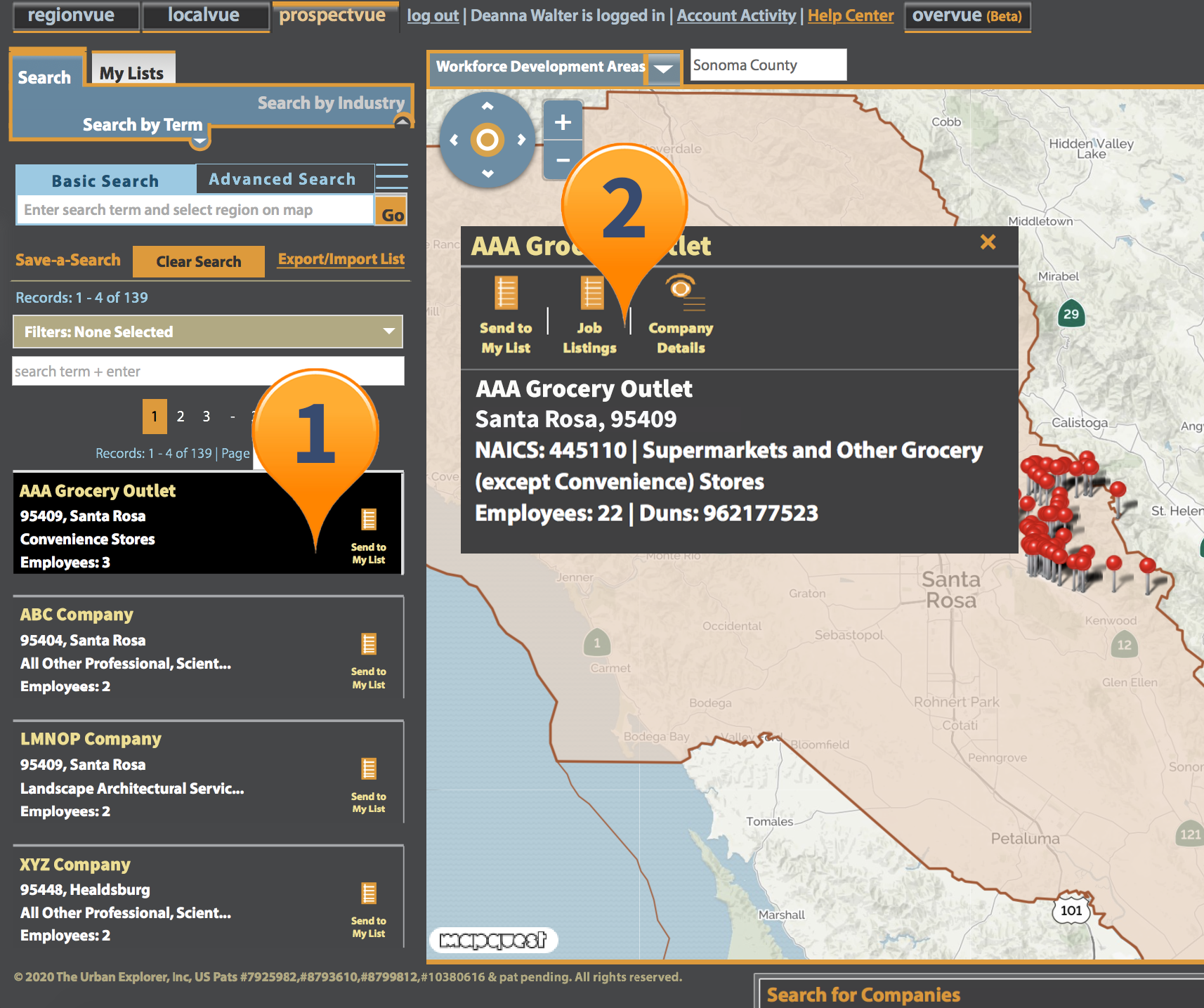Select the ABC Company result

click(x=208, y=648)
